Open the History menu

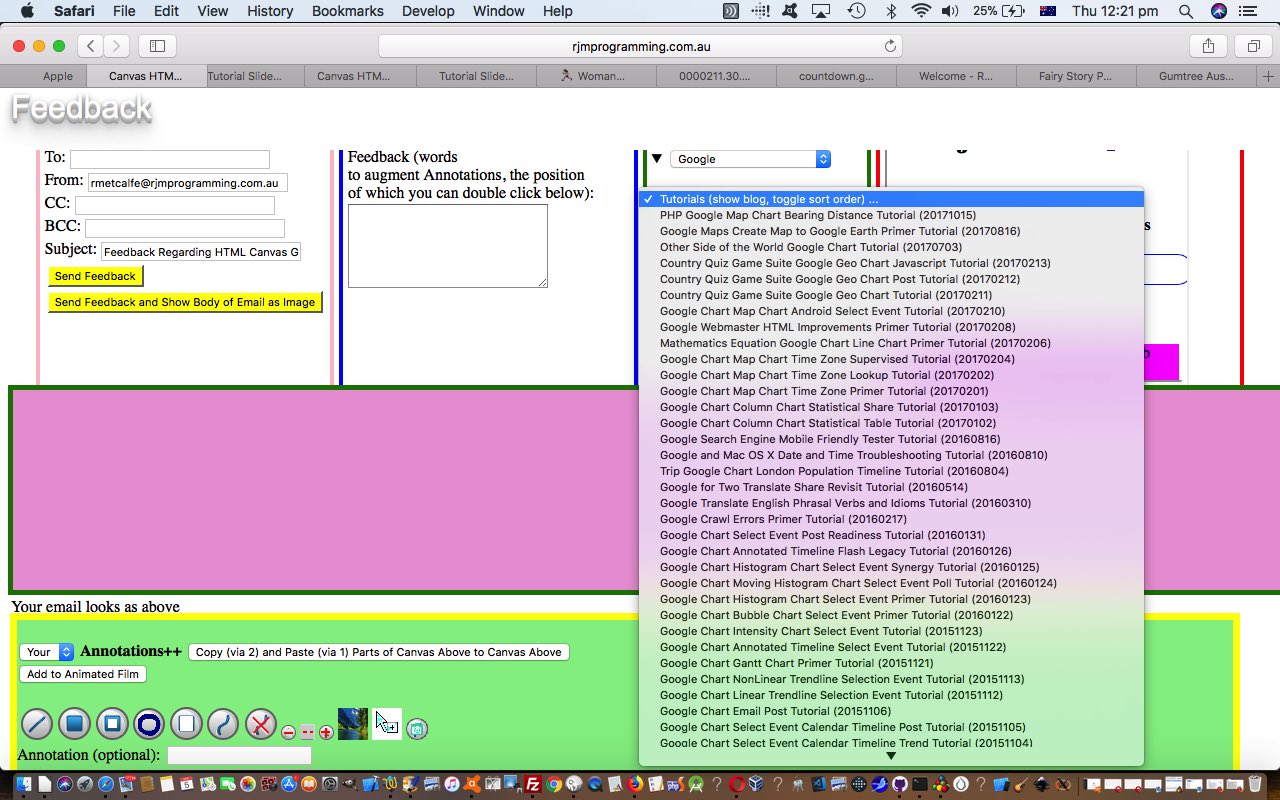pos(269,11)
